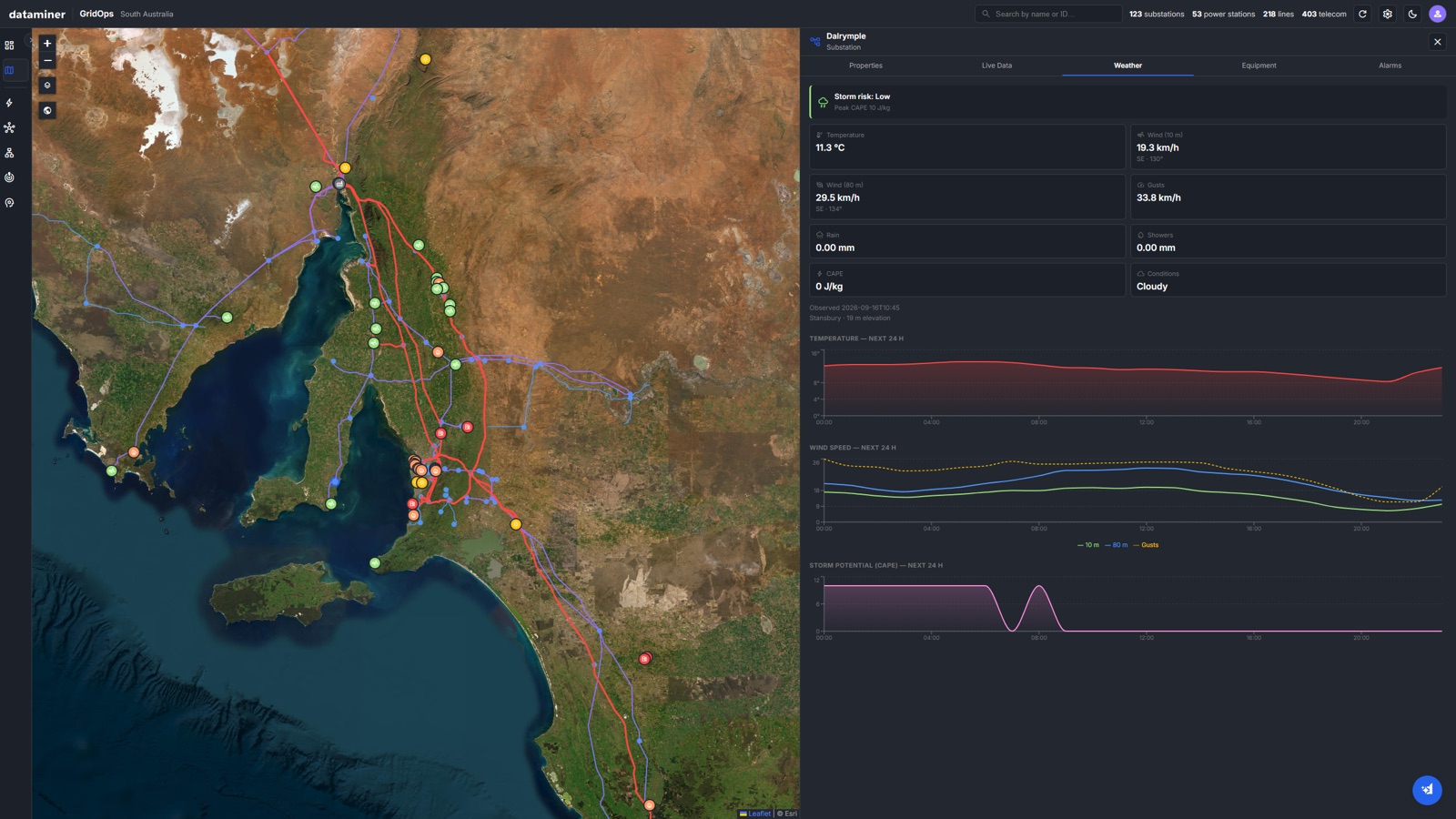The height and width of the screenshot is (819, 1456).
Task: Open the support headset sidebar icon
Action: [x=9, y=203]
